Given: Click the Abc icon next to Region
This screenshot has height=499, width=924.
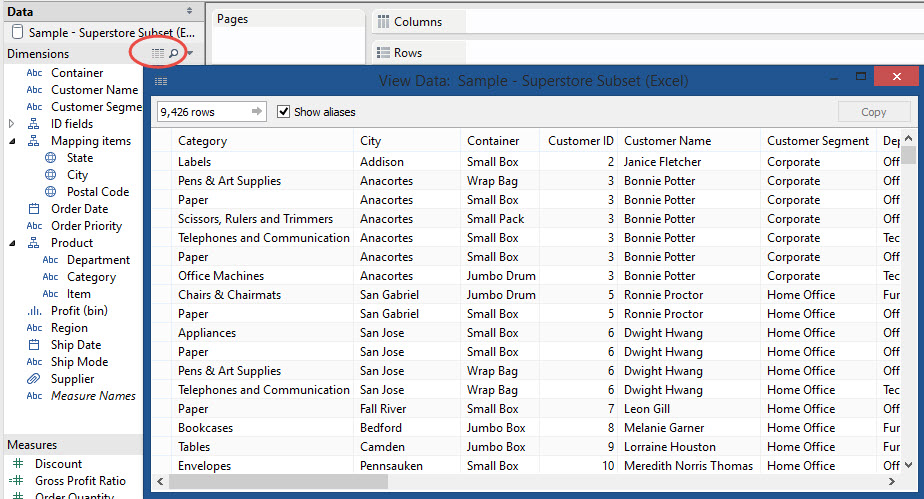Looking at the screenshot, I should (x=34, y=328).
